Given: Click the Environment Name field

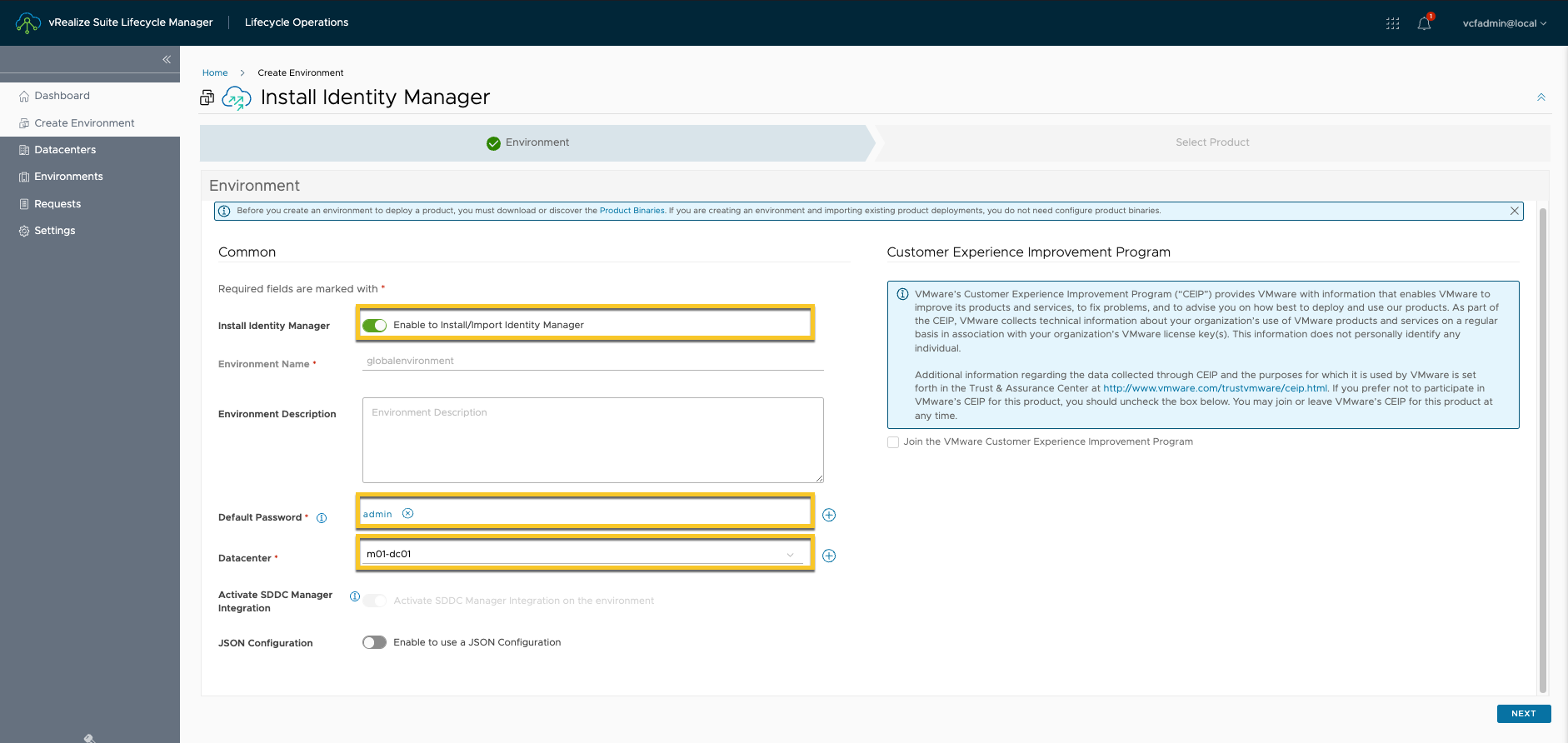Looking at the screenshot, I should 592,361.
